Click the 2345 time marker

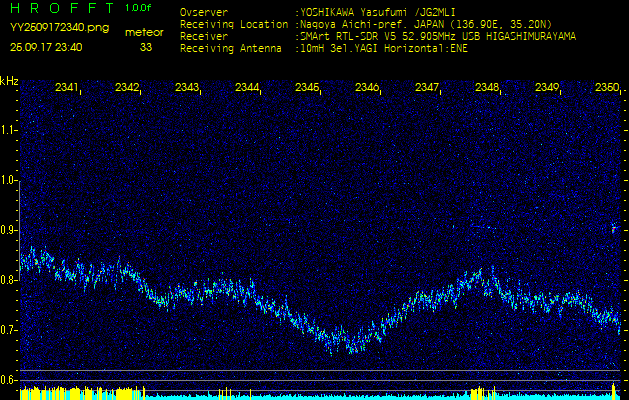[x=307, y=88]
